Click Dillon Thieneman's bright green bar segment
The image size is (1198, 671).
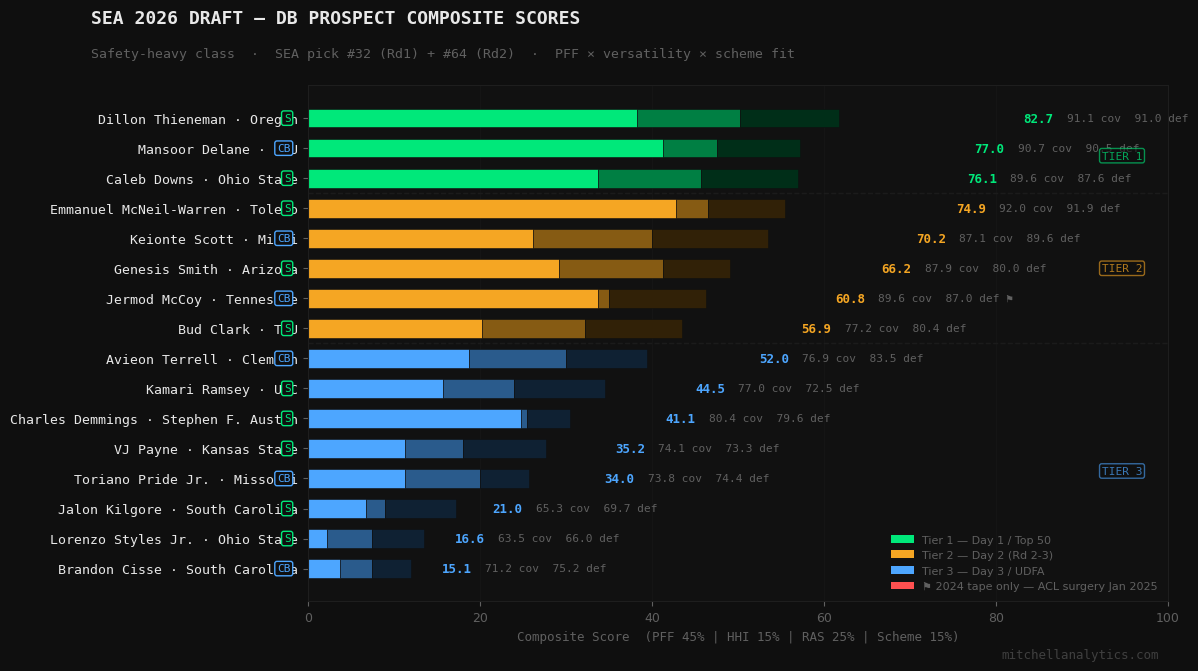(473, 118)
